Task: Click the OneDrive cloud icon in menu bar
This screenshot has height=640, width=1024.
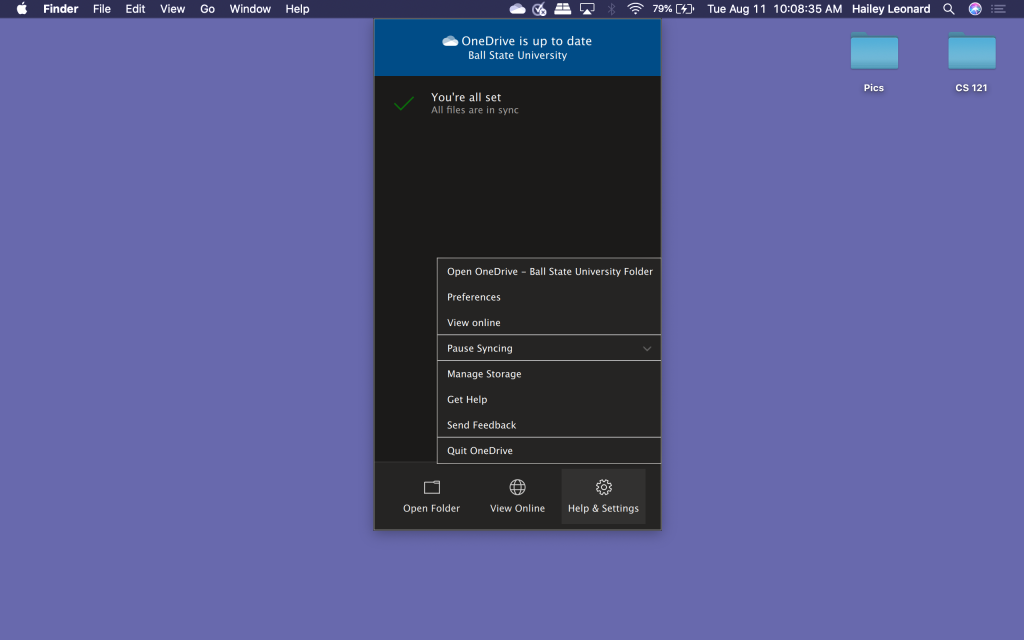Action: click(517, 9)
